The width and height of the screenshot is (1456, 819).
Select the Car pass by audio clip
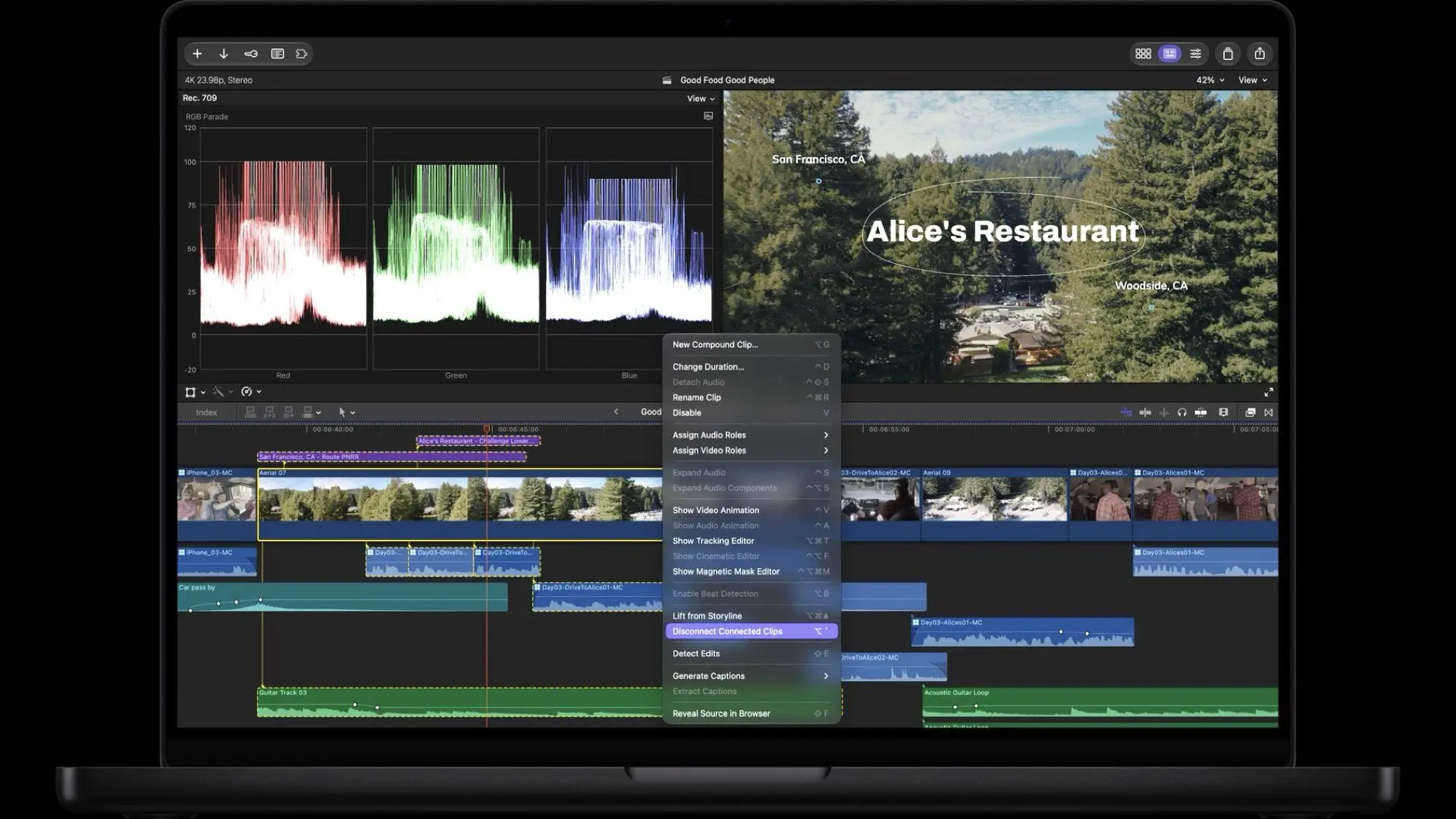coord(342,597)
